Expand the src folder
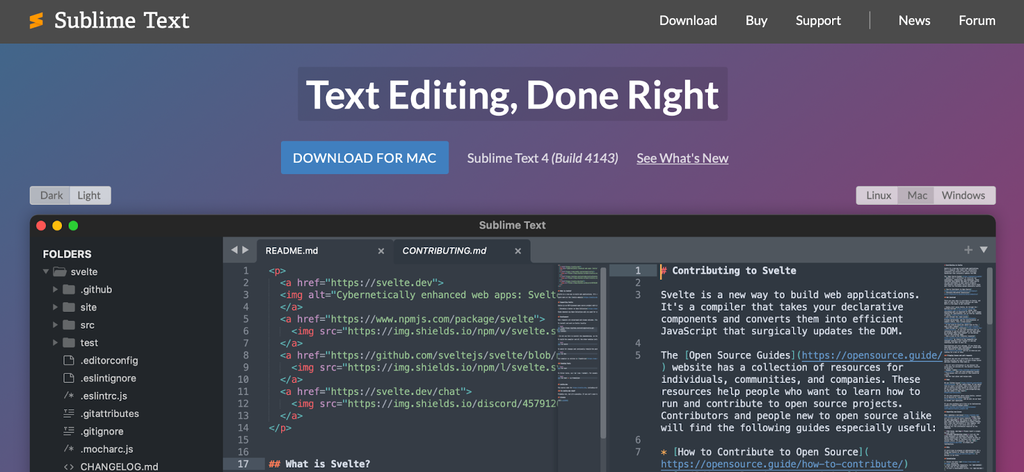This screenshot has height=472, width=1024. click(56, 324)
